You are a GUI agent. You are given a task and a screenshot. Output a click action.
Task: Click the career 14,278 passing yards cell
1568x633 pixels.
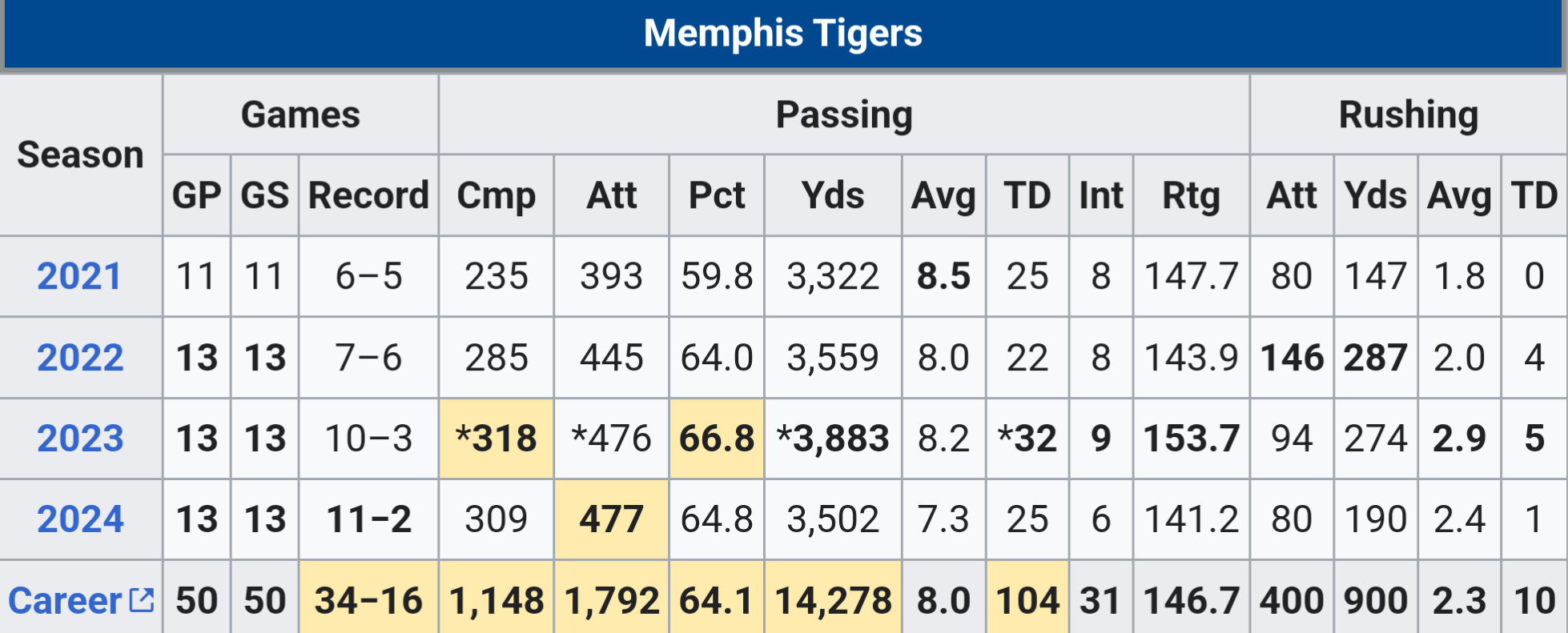point(833,601)
